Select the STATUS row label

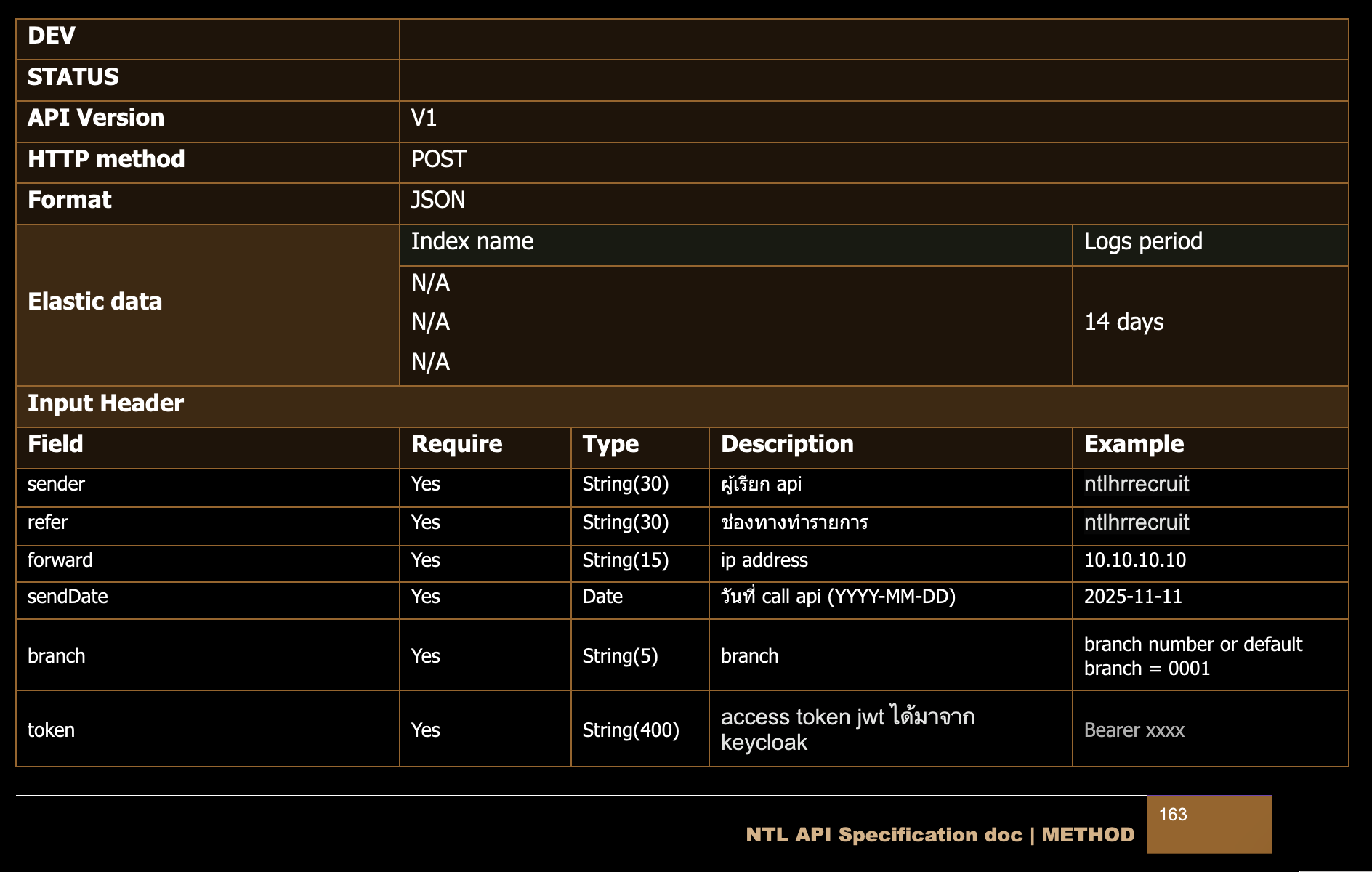(x=73, y=77)
